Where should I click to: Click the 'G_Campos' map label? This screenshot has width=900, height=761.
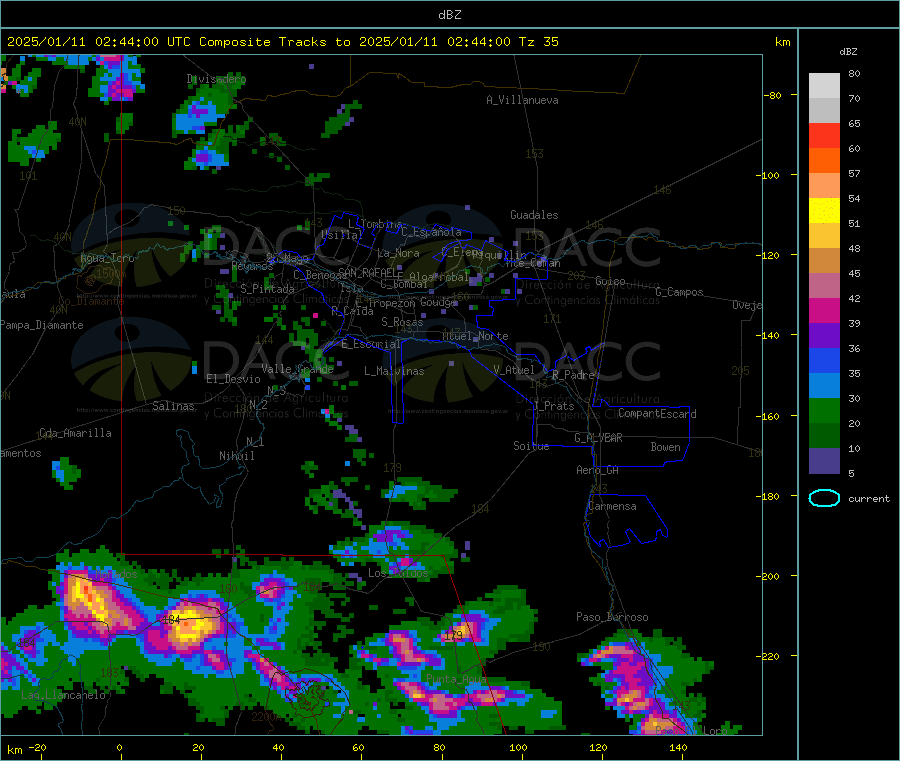pyautogui.click(x=679, y=292)
